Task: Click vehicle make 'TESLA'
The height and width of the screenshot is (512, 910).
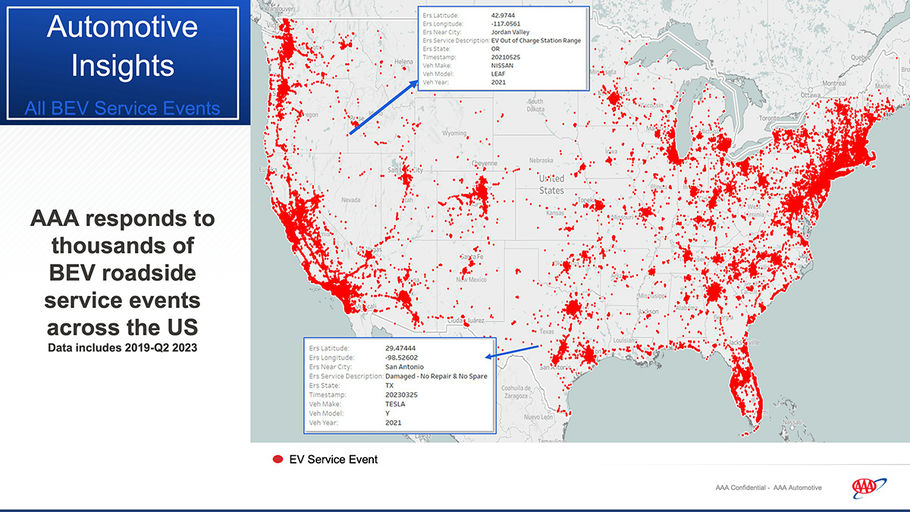Action: (x=395, y=404)
